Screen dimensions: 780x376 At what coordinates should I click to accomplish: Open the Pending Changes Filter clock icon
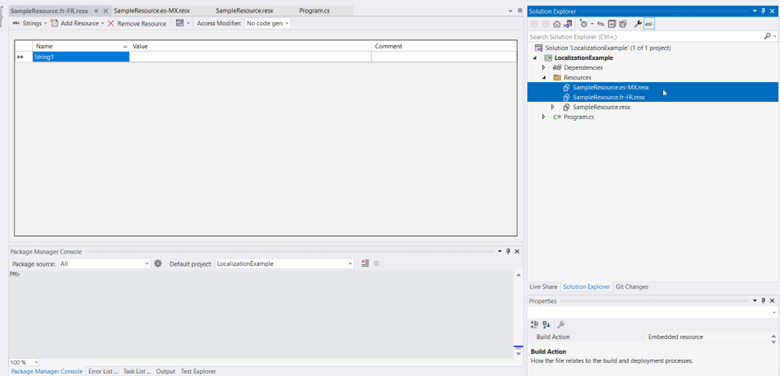(584, 24)
